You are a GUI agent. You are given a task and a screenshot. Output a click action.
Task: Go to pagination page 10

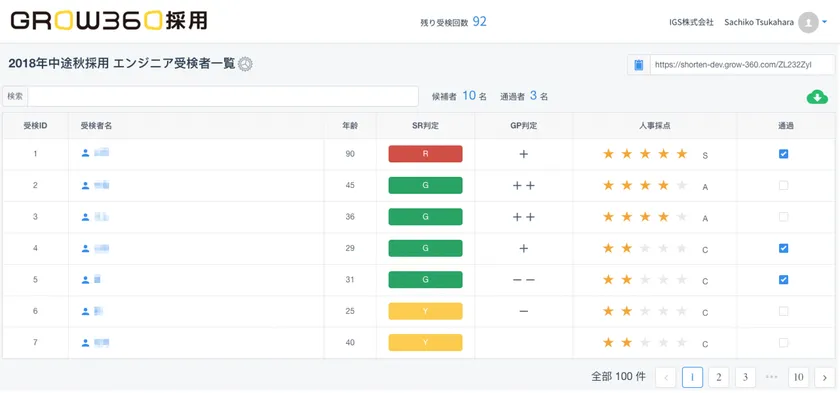(798, 377)
